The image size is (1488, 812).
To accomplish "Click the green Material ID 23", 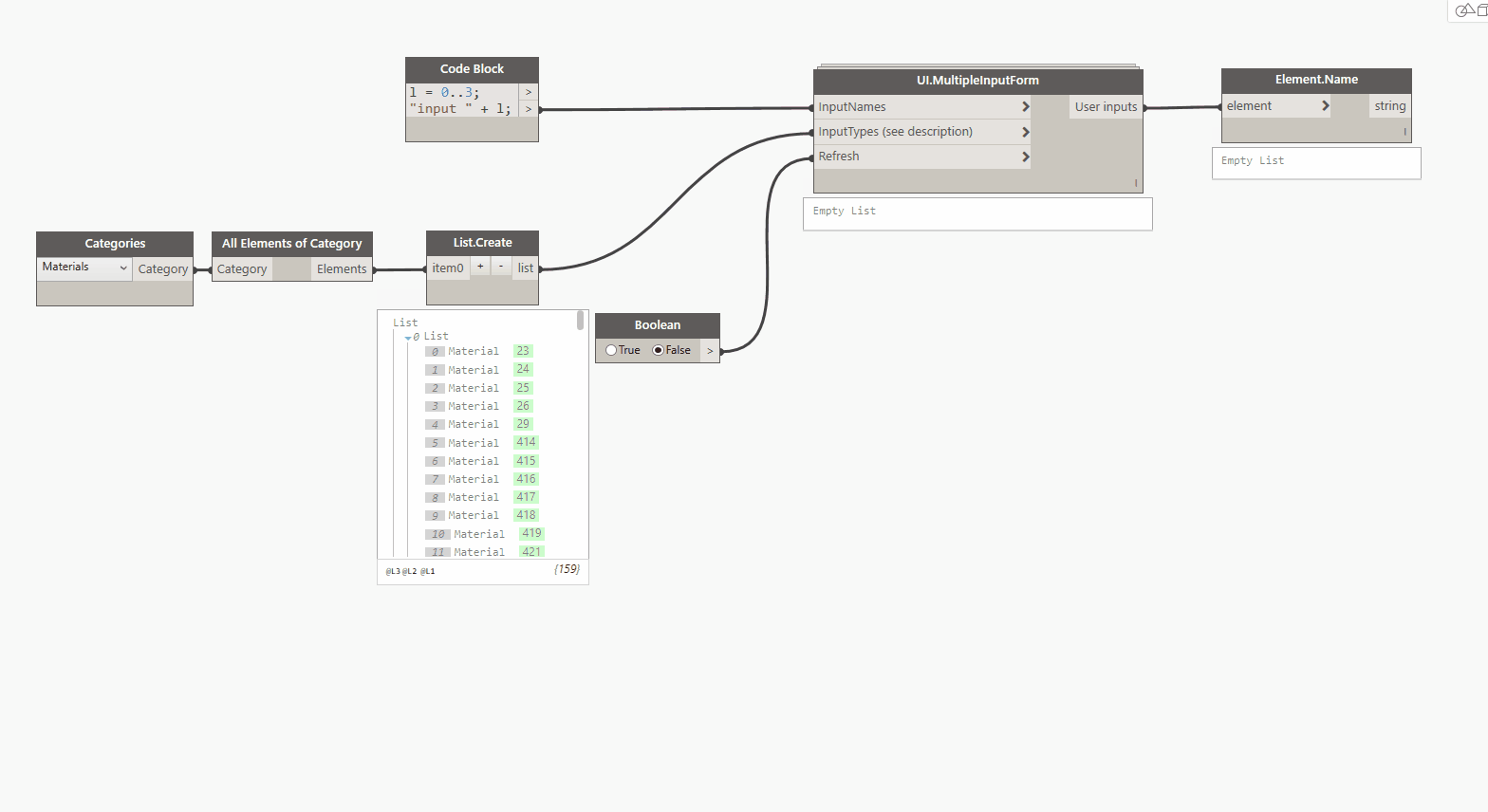I will 523,351.
